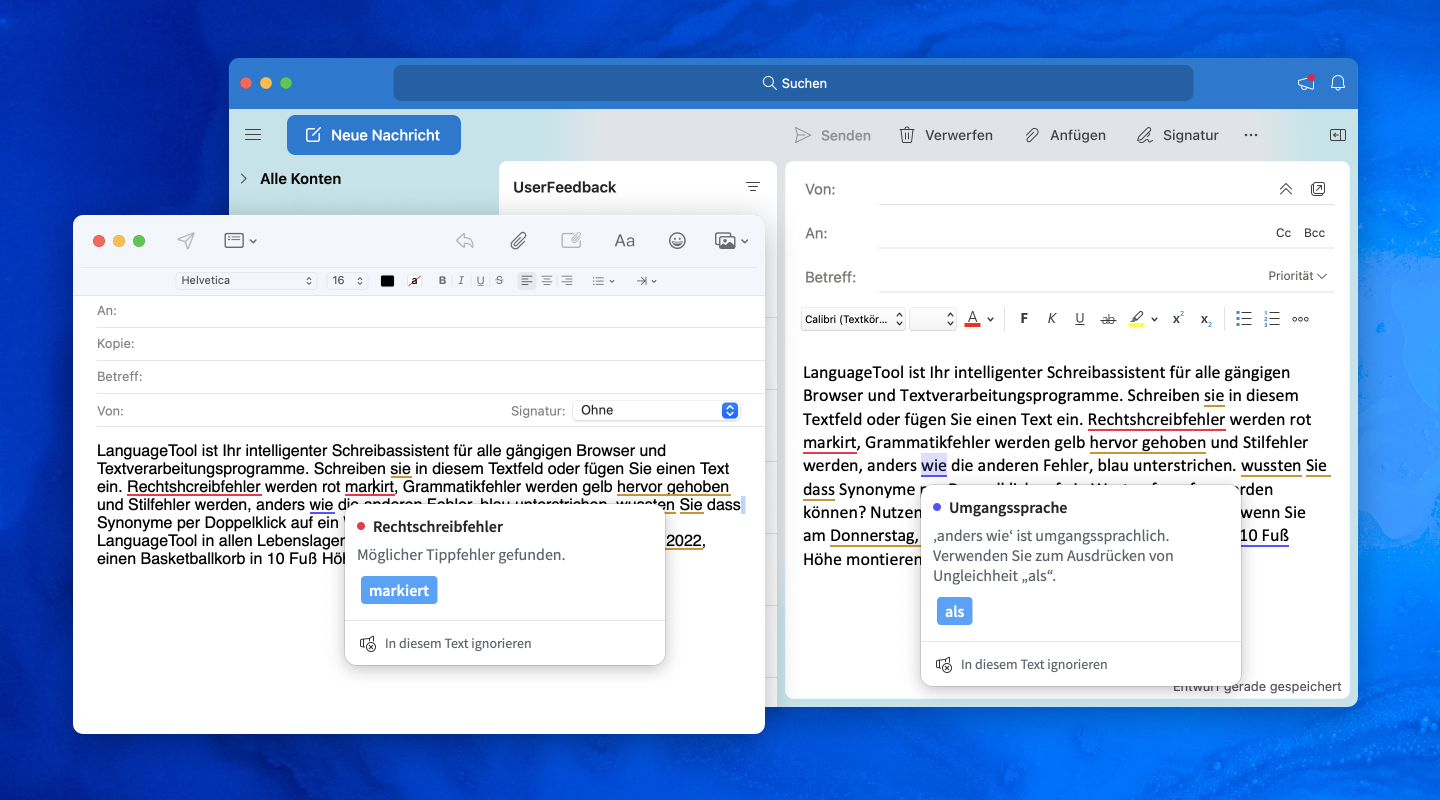Apply yellow highlighter in Outlook format bar
This screenshot has height=800, width=1440.
(x=1136, y=319)
